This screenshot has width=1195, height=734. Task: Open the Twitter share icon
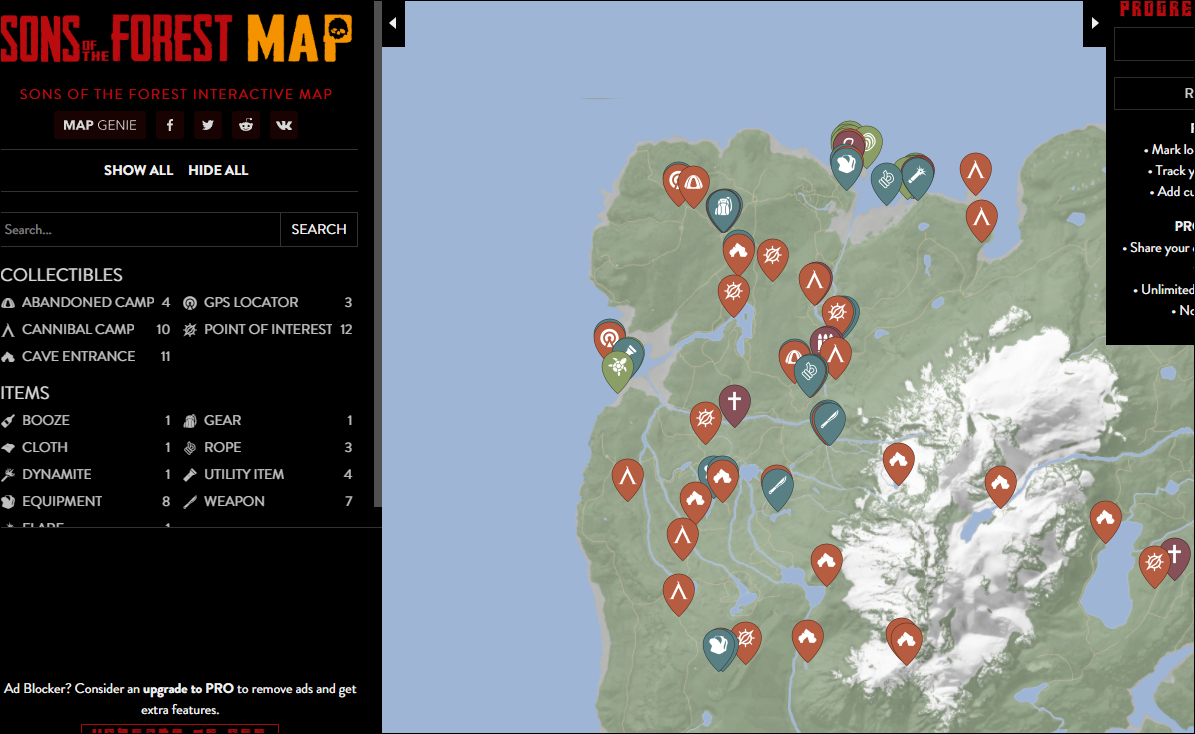click(x=207, y=125)
